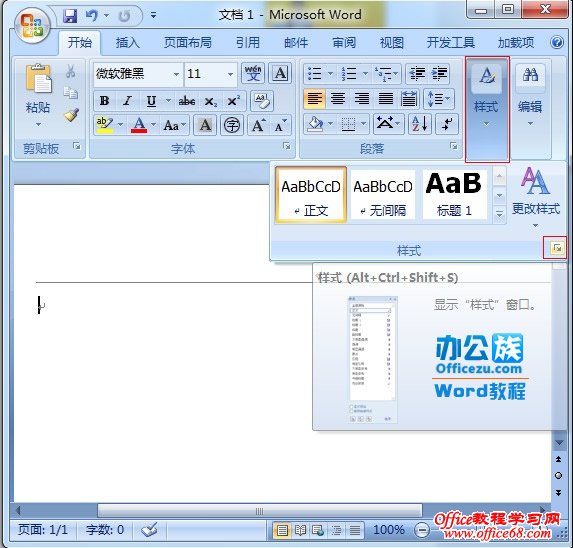Screen dimensions: 573x548
Task: Open the line spacing menu
Action: tap(439, 99)
